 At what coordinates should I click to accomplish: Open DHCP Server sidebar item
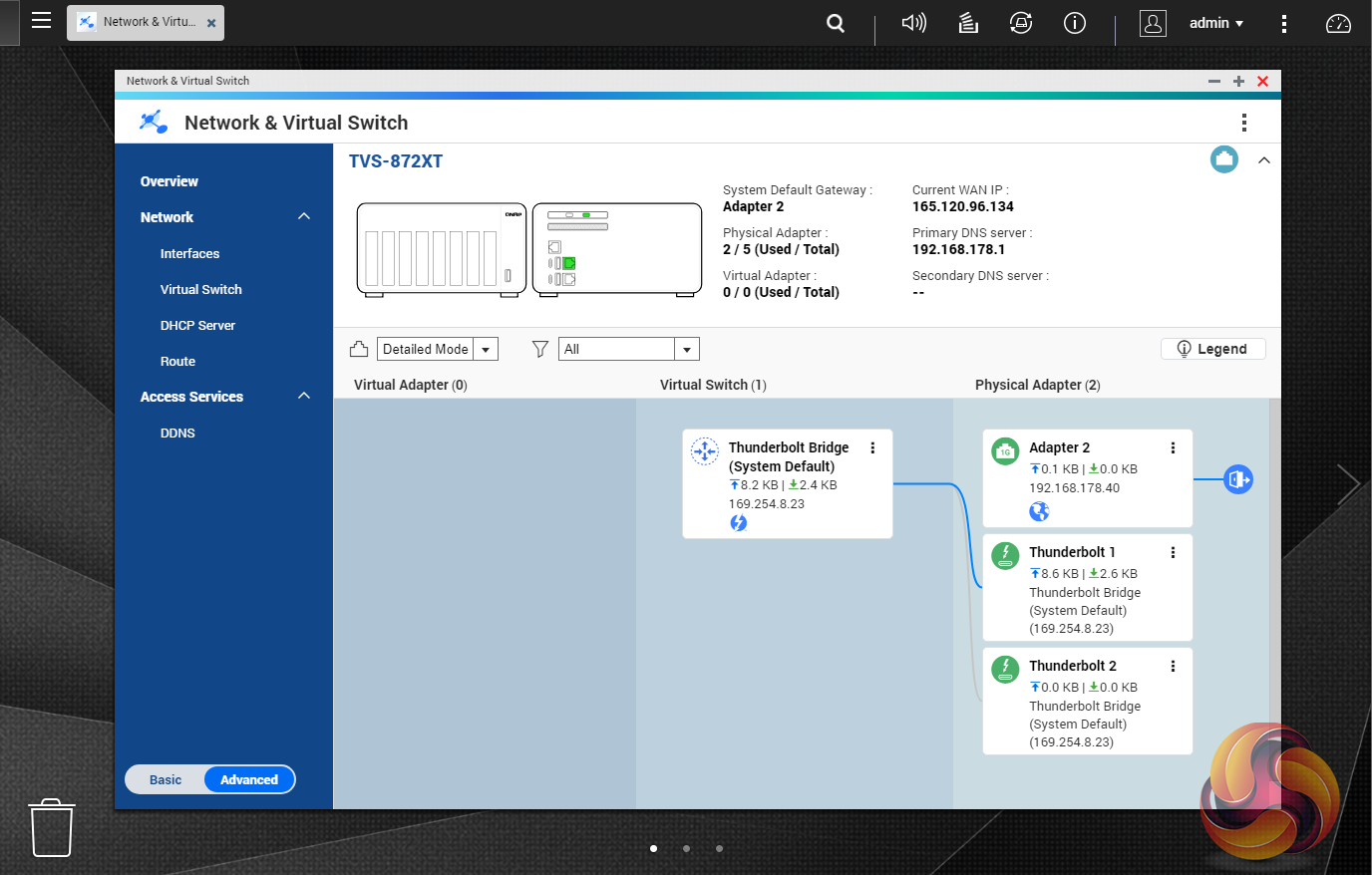(197, 325)
